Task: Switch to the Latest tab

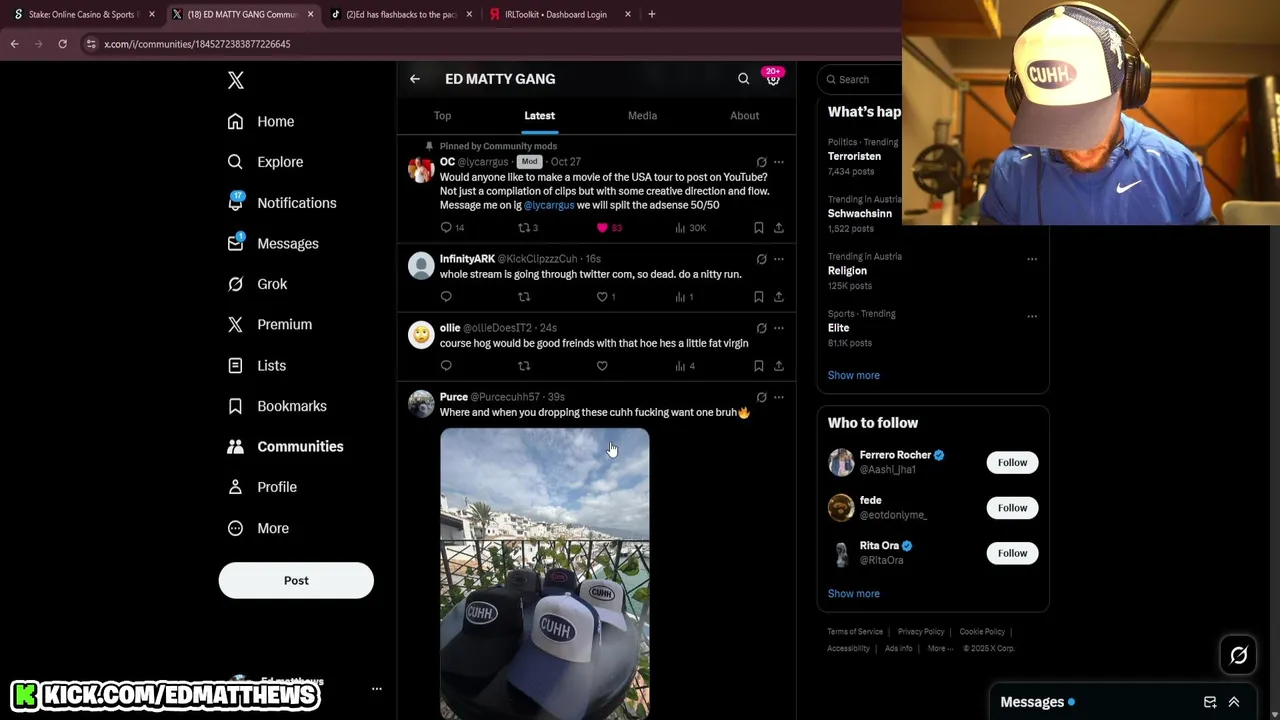Action: pos(539,115)
